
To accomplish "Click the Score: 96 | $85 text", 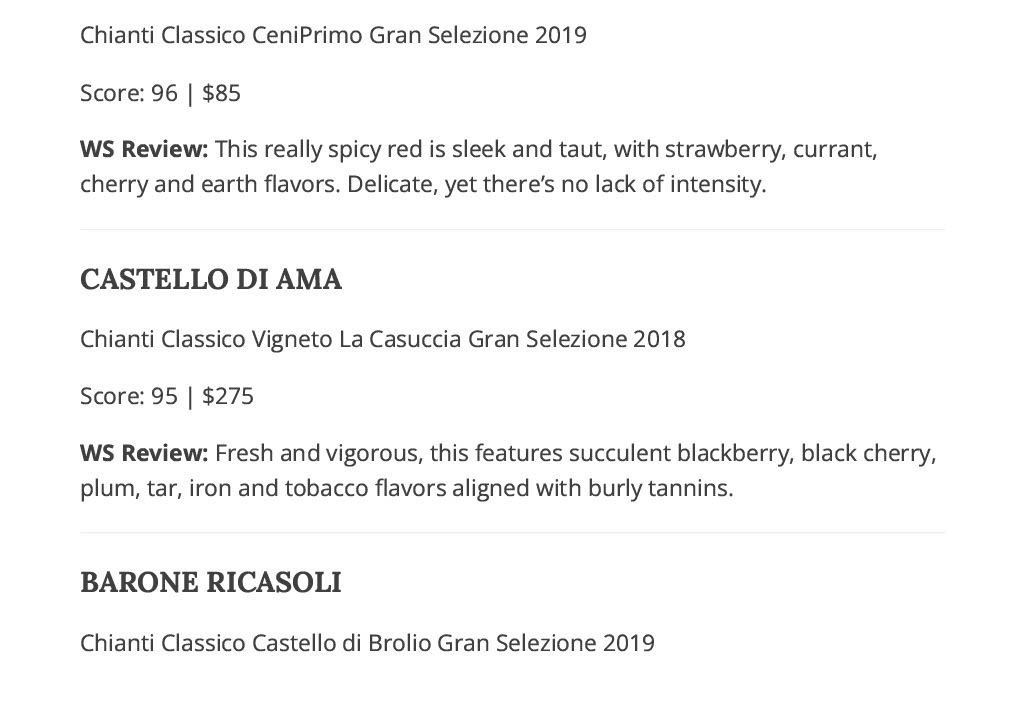I will pos(161,93).
